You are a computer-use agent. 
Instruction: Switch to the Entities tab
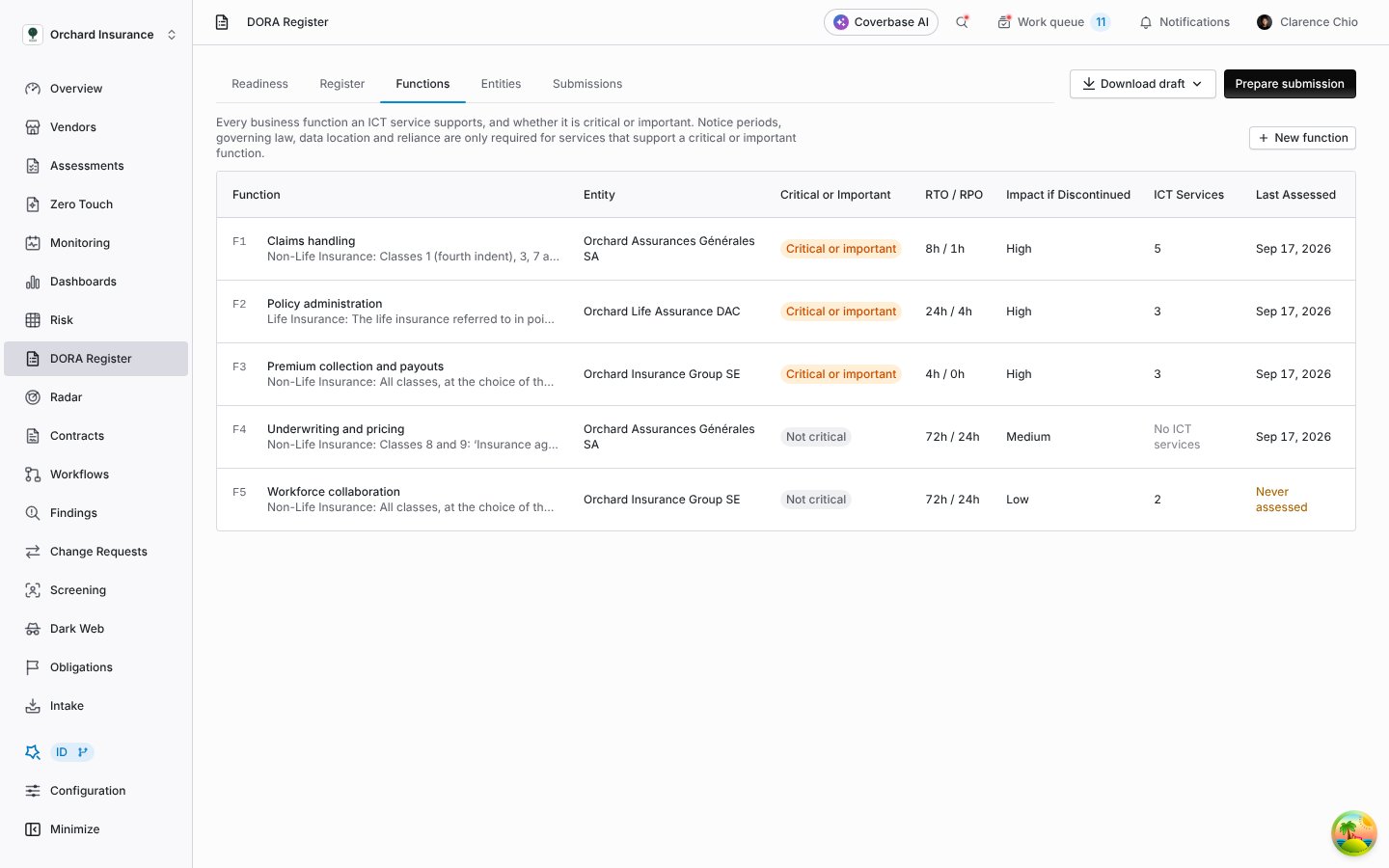coord(501,84)
